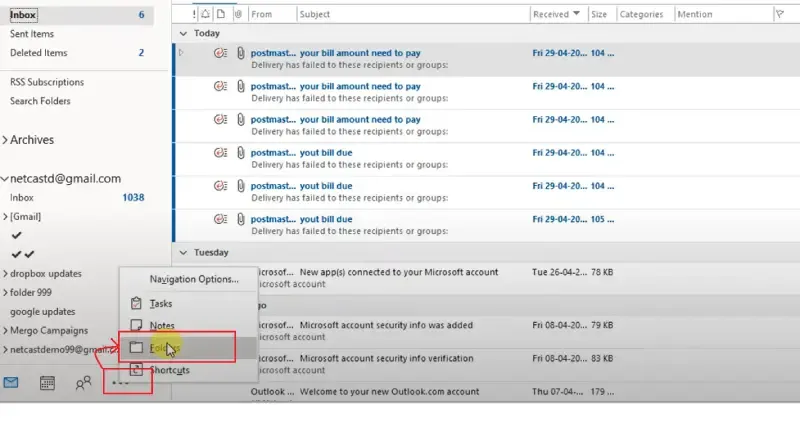The width and height of the screenshot is (800, 427).
Task: Open the google updates folder
Action: (42, 312)
